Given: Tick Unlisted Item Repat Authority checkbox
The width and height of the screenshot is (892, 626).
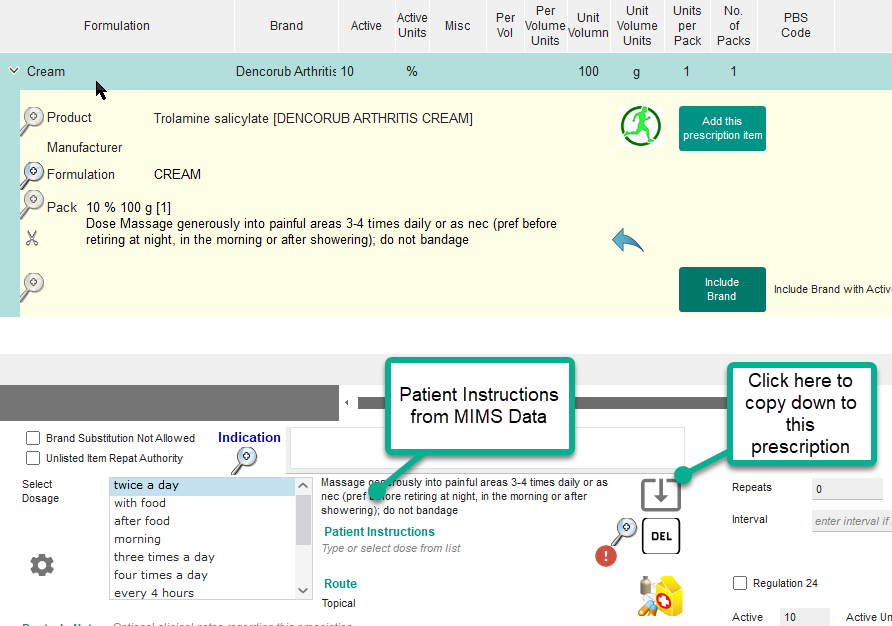Looking at the screenshot, I should [33, 458].
